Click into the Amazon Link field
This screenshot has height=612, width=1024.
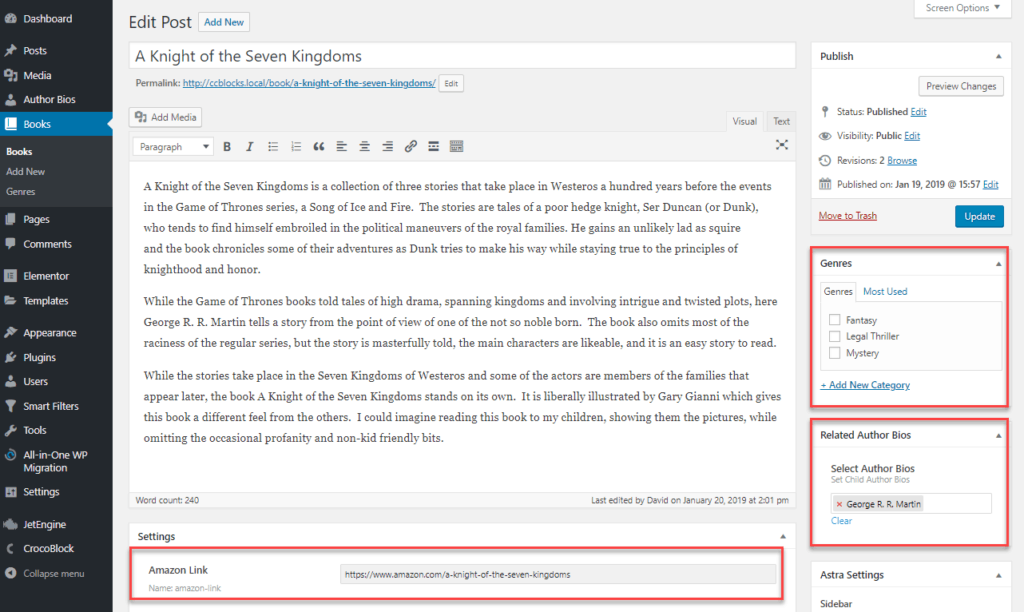click(557, 574)
